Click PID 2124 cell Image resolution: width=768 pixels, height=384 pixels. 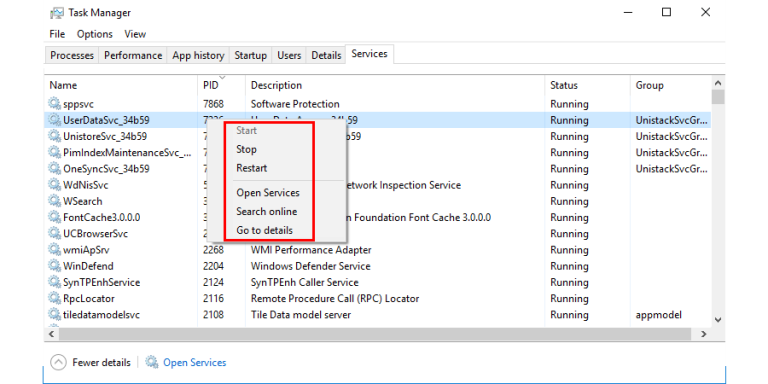[213, 282]
